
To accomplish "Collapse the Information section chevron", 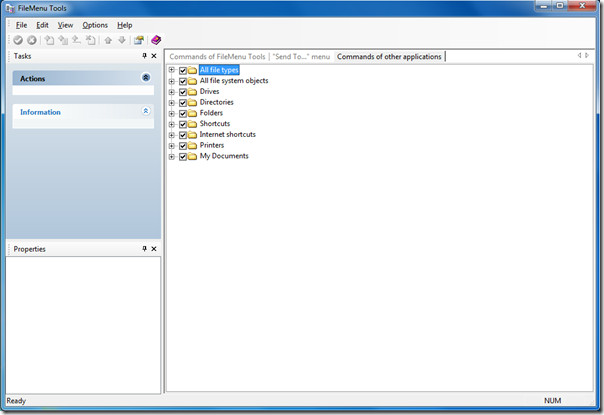I will (x=146, y=111).
